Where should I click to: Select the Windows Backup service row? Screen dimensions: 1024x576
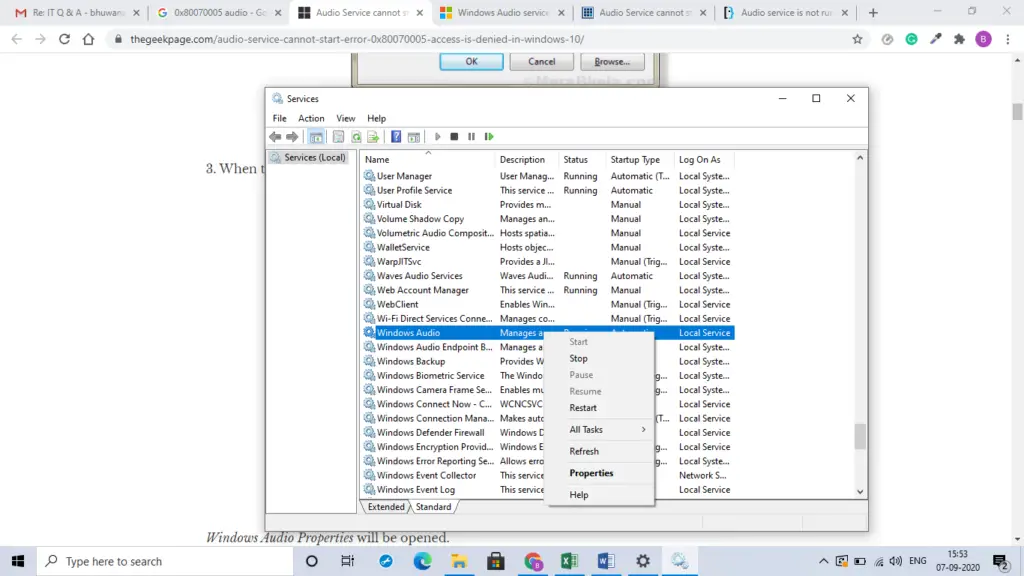click(x=453, y=361)
